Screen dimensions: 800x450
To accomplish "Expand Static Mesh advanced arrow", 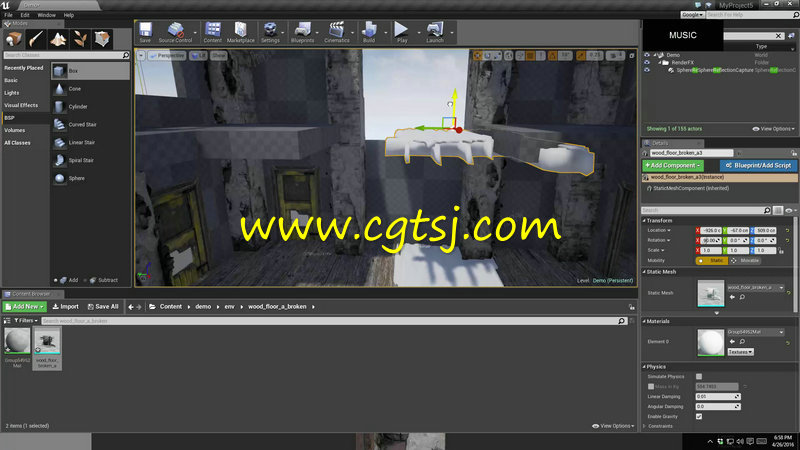I will (x=717, y=313).
